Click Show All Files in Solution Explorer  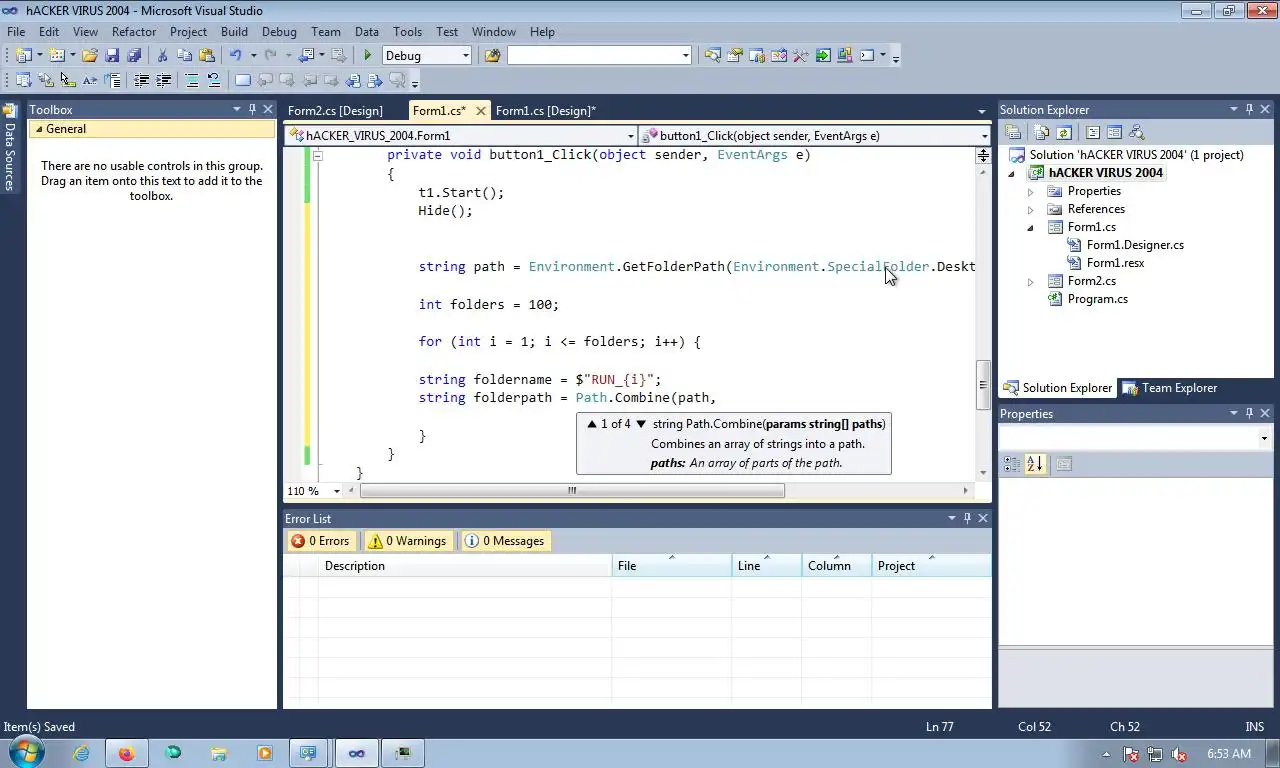coord(1041,132)
